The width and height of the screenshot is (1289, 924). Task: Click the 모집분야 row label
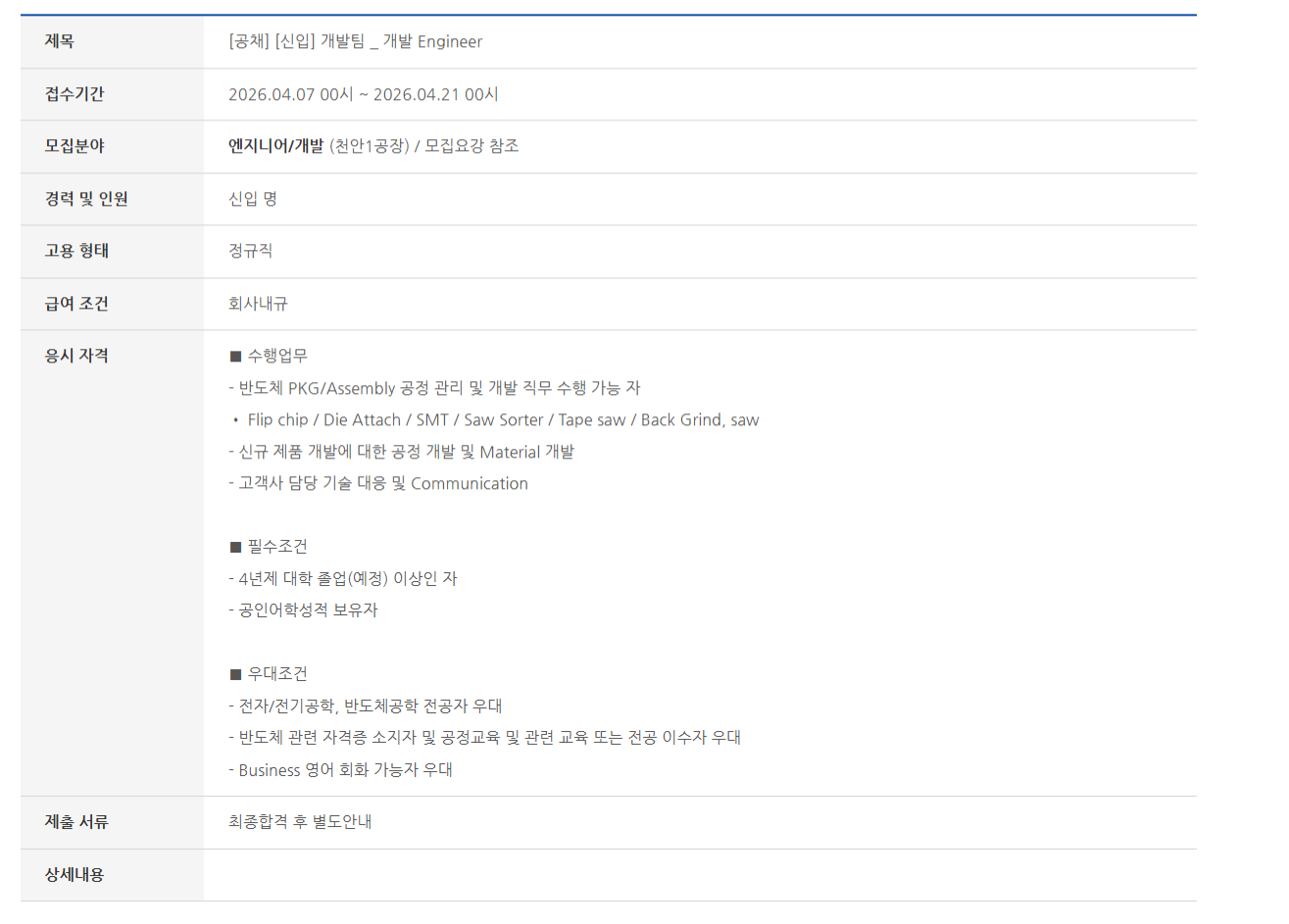point(74,146)
